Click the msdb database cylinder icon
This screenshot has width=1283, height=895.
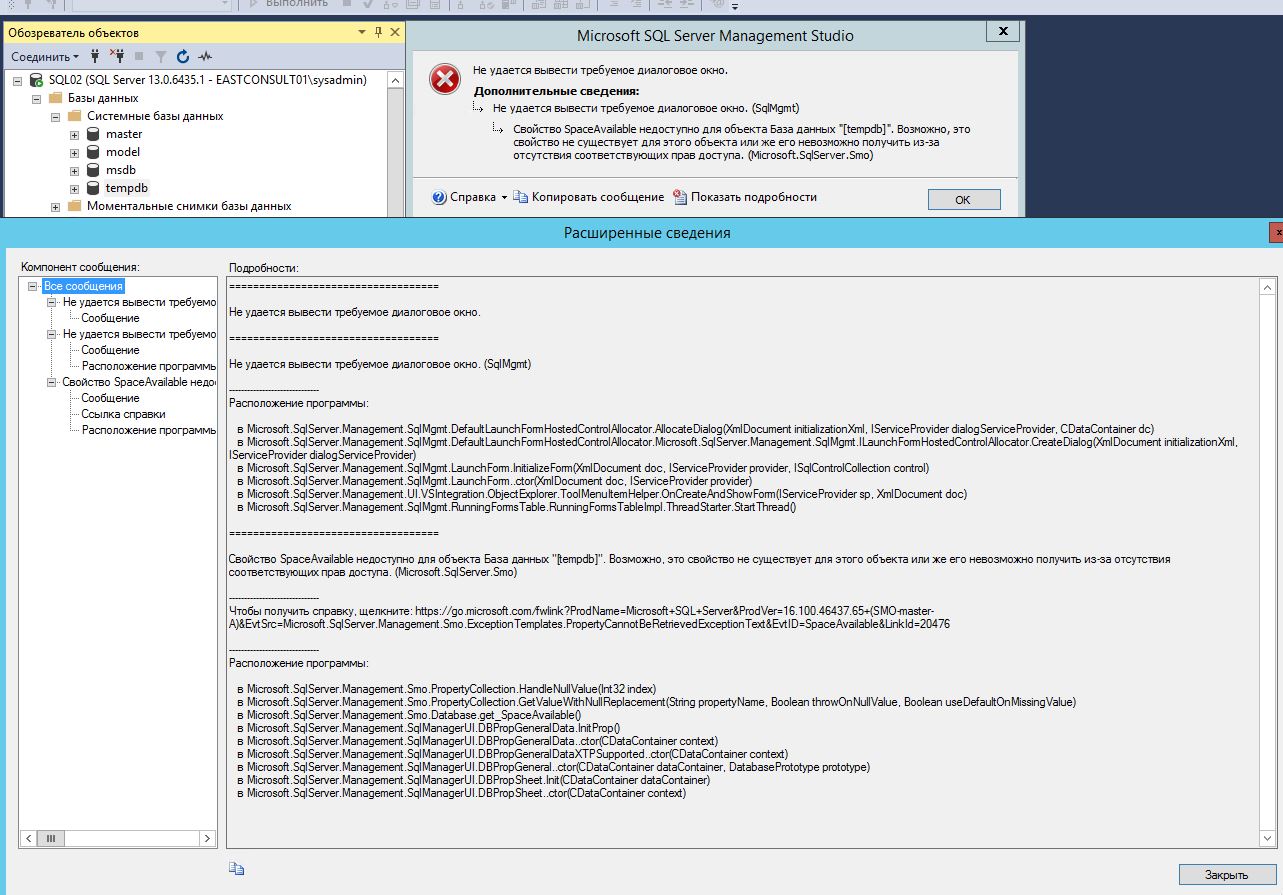tap(93, 170)
